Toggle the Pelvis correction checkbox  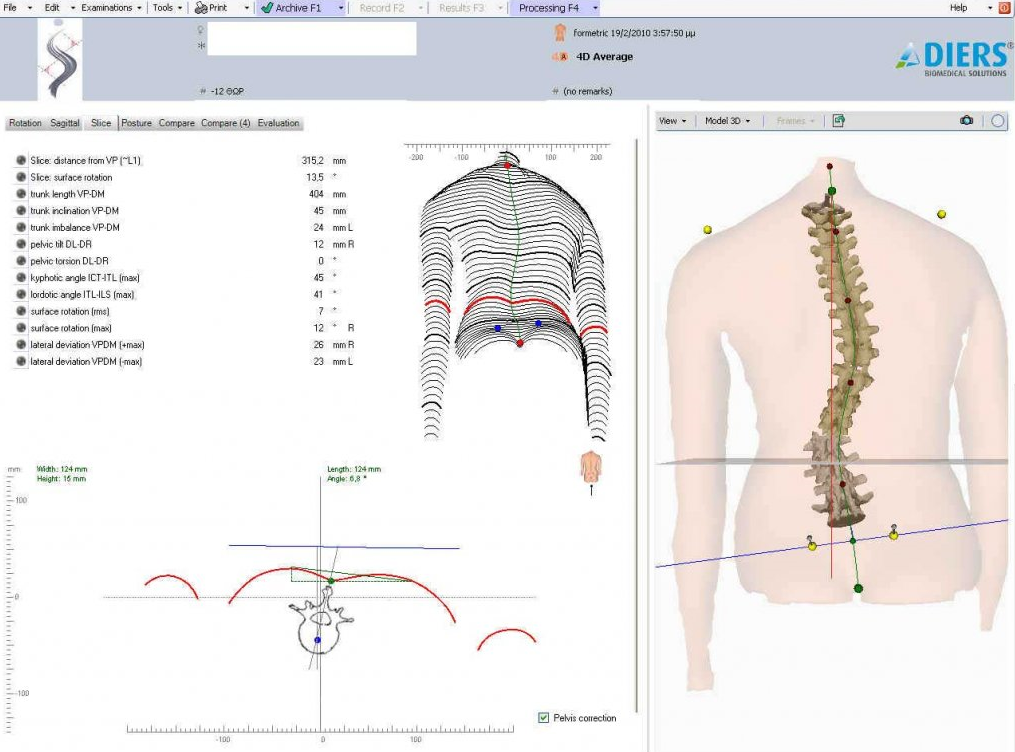click(x=543, y=718)
